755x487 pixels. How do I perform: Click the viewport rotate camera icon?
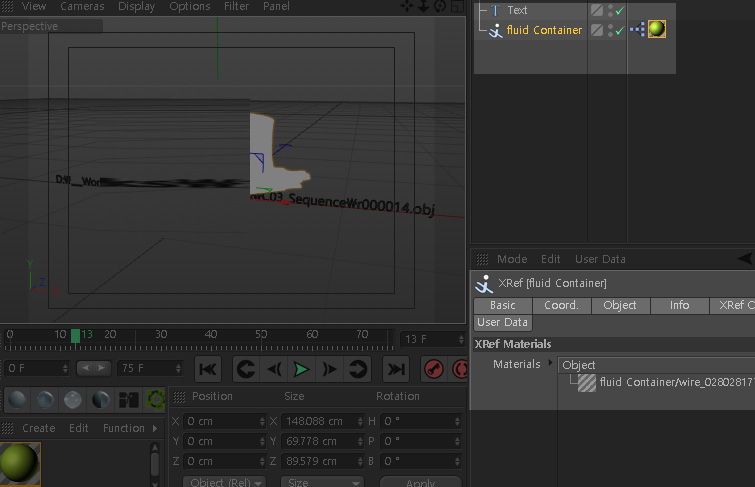(x=442, y=7)
